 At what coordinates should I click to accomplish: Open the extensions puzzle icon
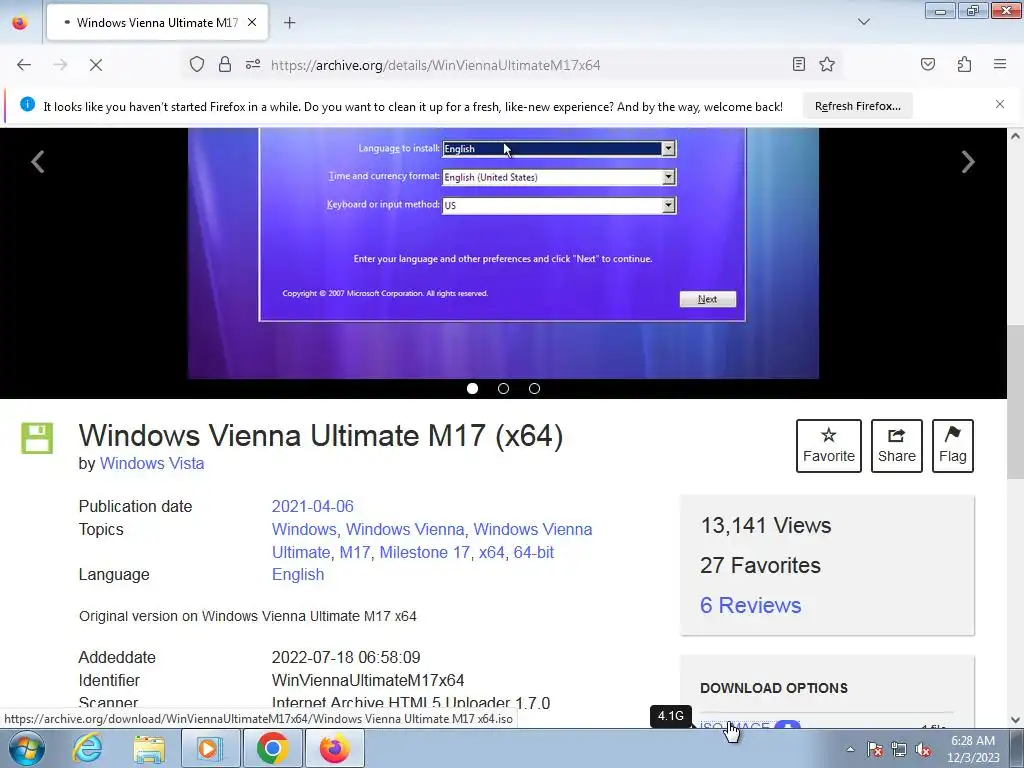964,64
